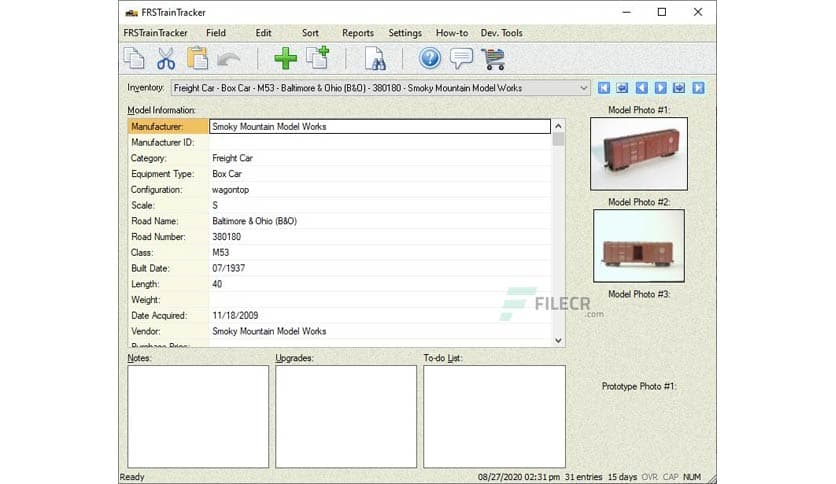Go to previous inventory record
The image size is (836, 484).
[641, 88]
